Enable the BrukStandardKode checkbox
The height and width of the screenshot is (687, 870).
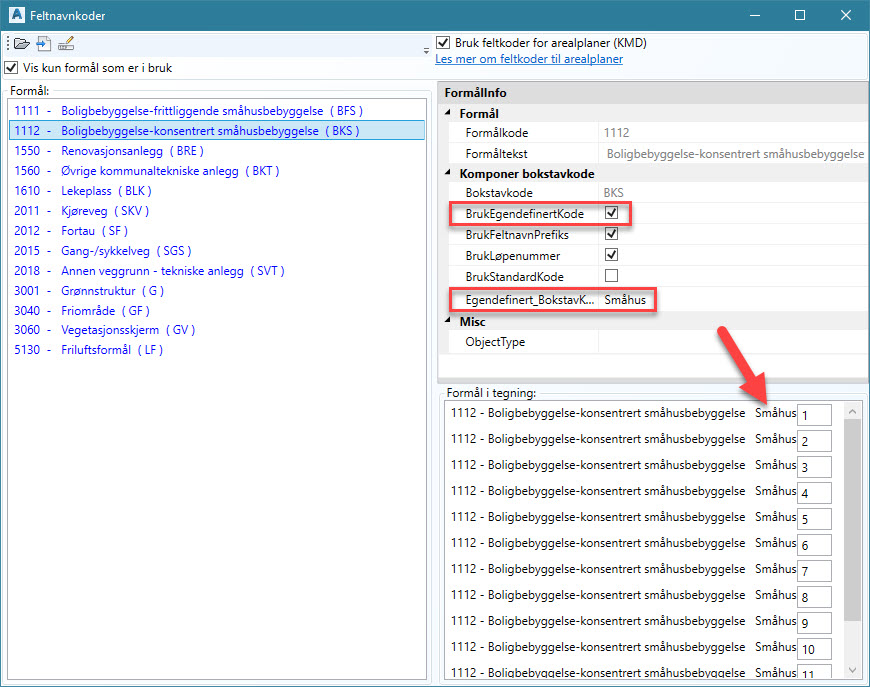coord(611,275)
